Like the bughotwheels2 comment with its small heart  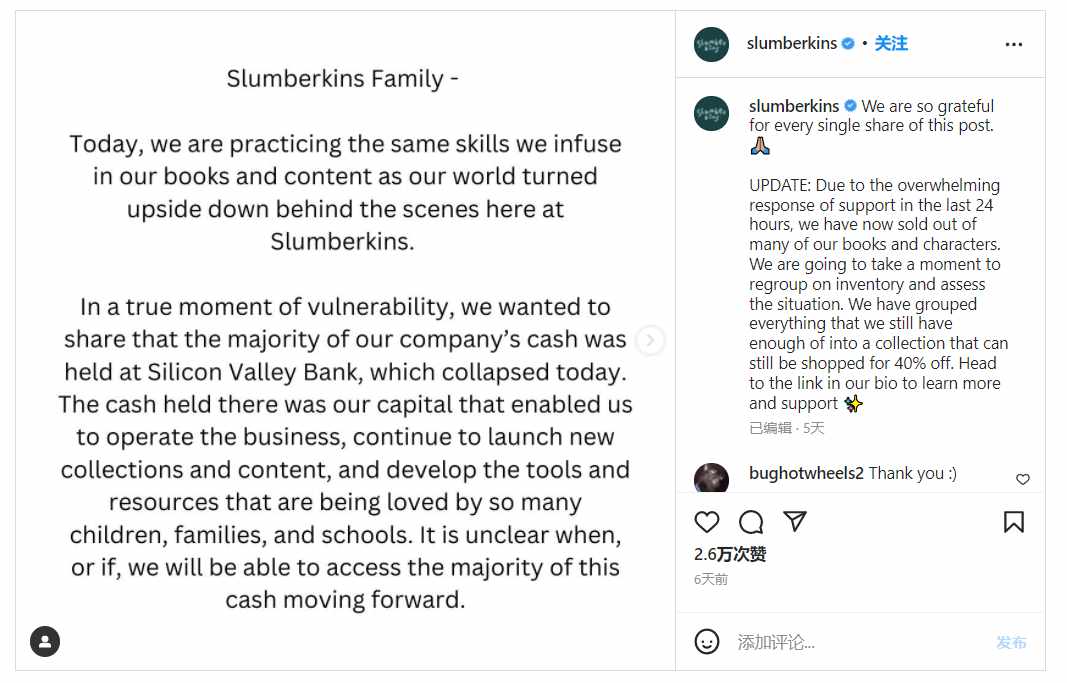click(x=1022, y=480)
